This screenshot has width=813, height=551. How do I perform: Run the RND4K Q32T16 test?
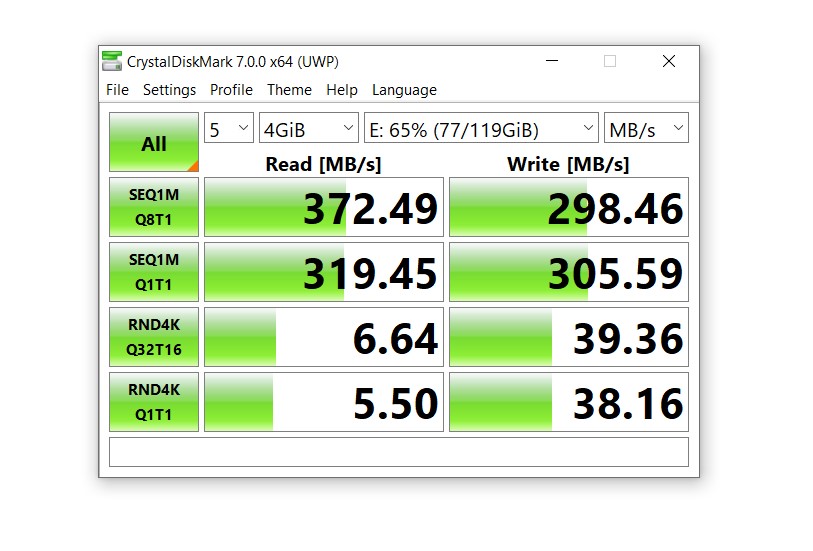pyautogui.click(x=154, y=337)
